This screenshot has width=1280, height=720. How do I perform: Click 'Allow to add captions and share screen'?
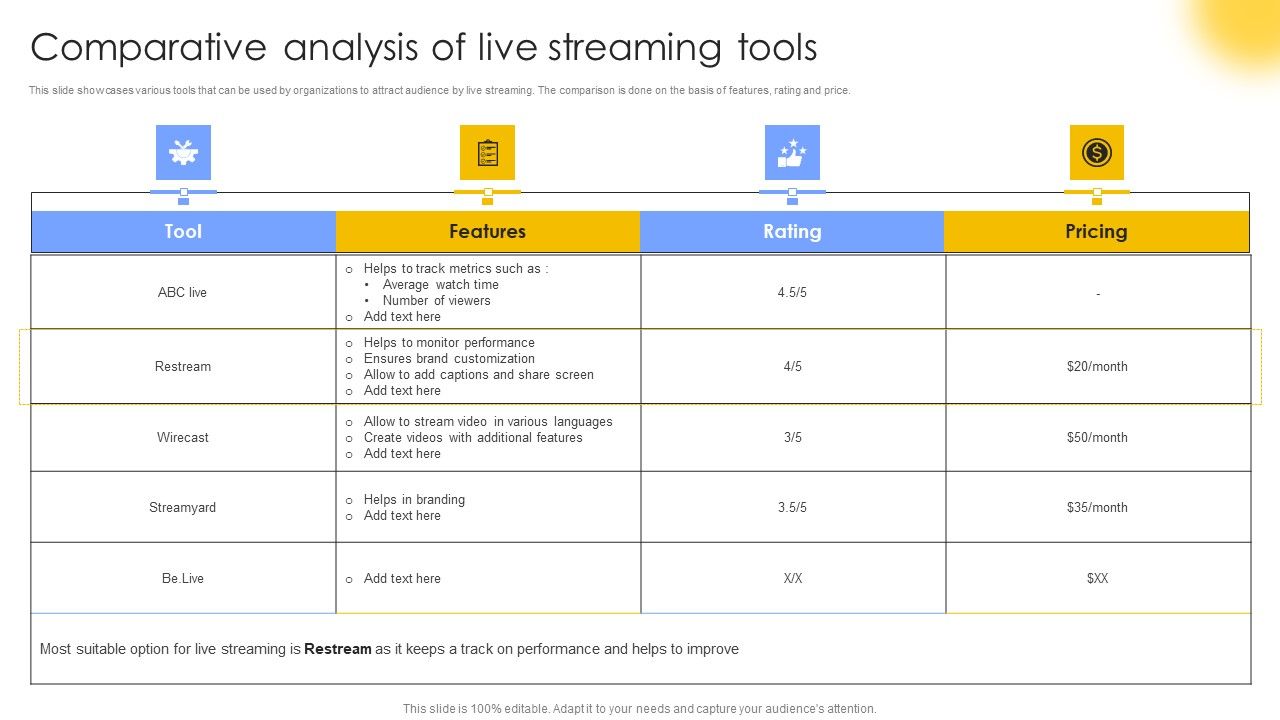(479, 374)
